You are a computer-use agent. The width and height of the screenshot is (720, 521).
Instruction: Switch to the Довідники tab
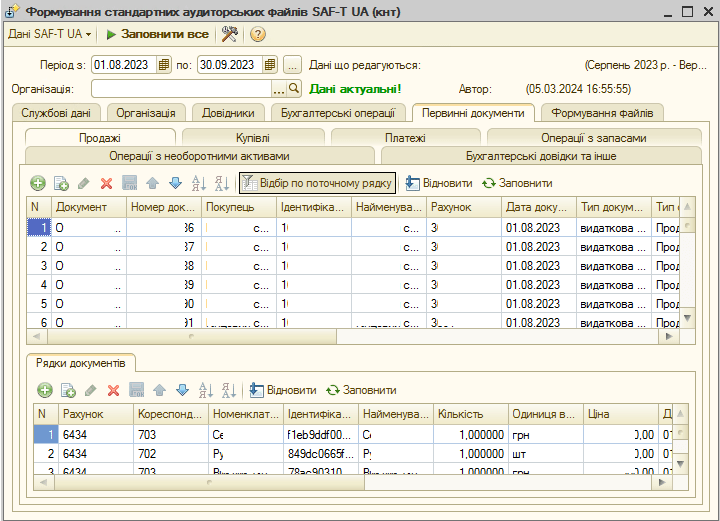(228, 113)
